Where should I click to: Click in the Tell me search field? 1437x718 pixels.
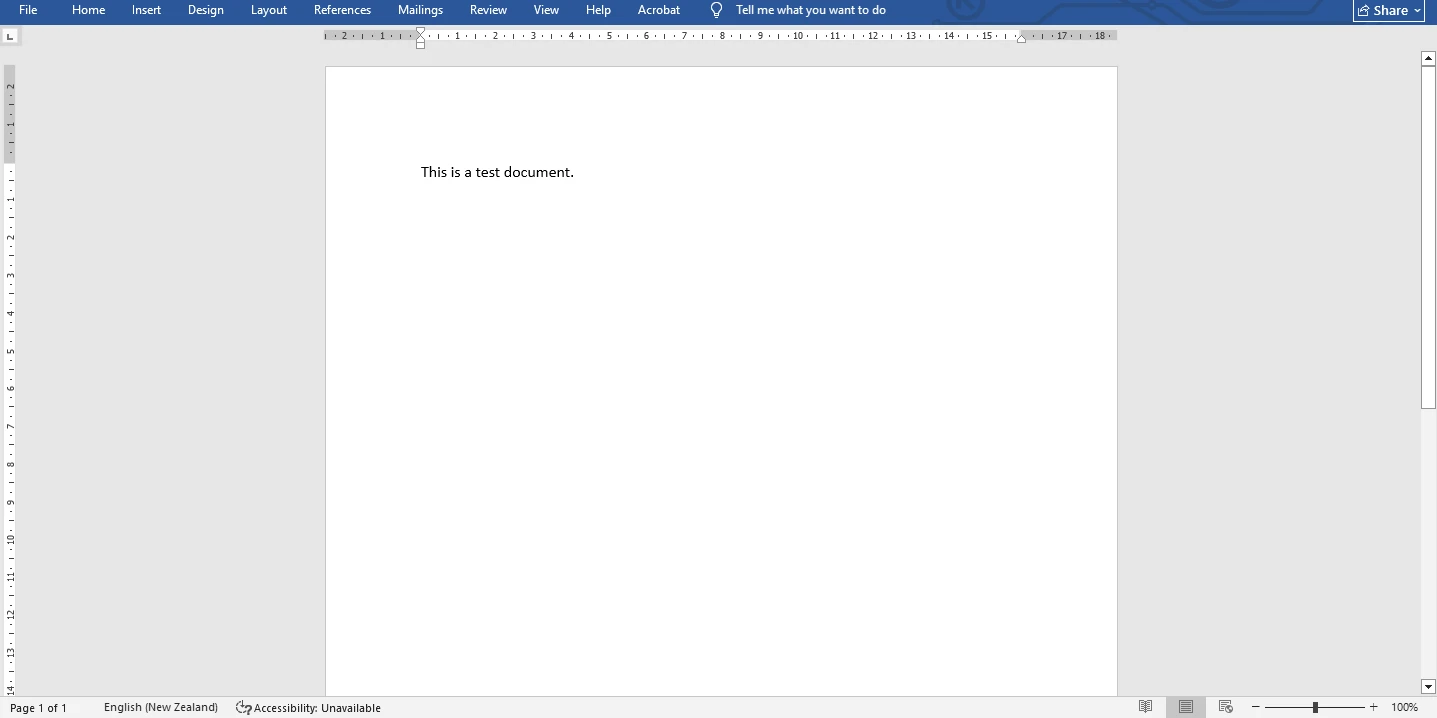click(x=810, y=10)
